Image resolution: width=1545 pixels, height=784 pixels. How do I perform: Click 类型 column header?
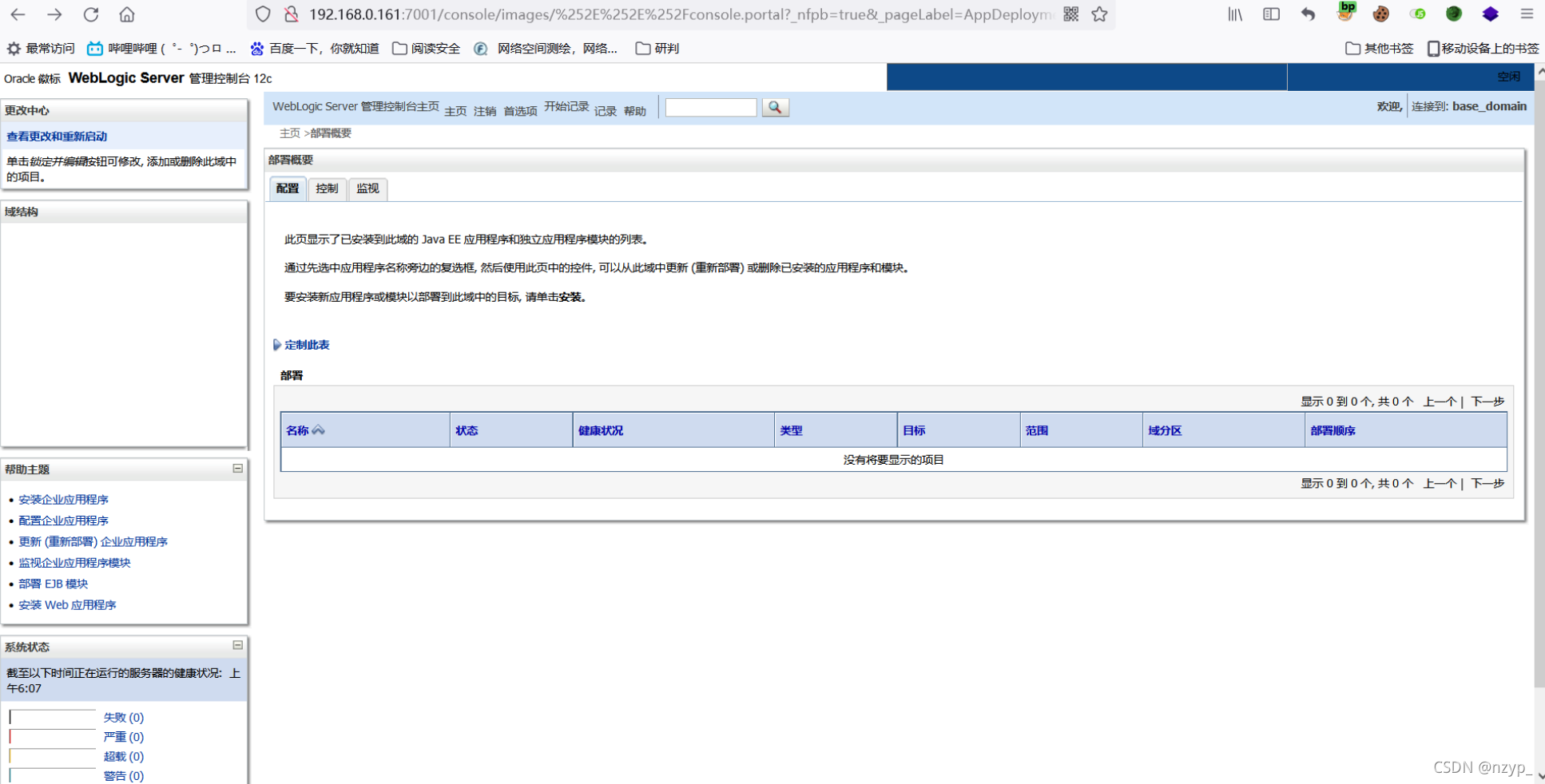pos(791,431)
